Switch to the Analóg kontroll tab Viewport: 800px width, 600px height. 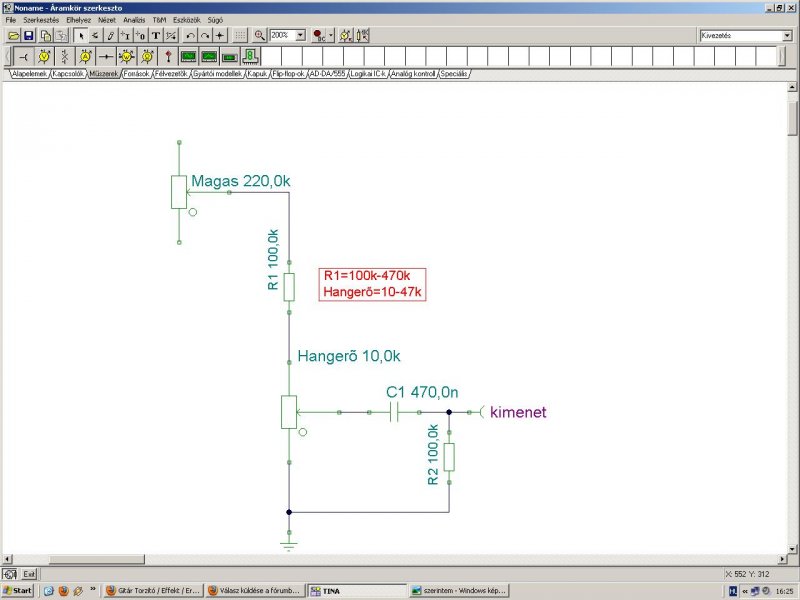(x=413, y=74)
